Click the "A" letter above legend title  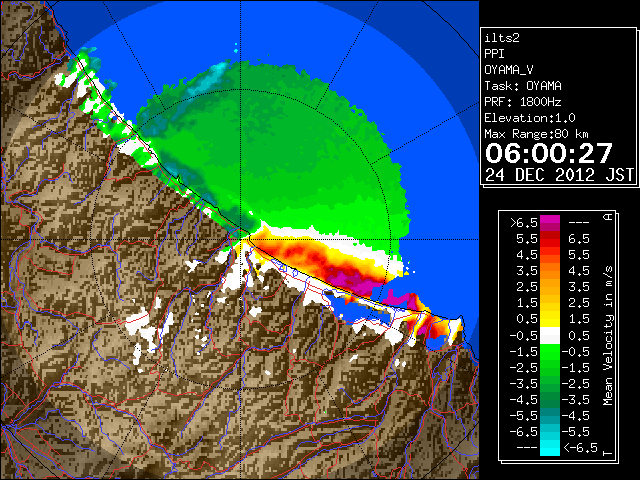pos(609,217)
